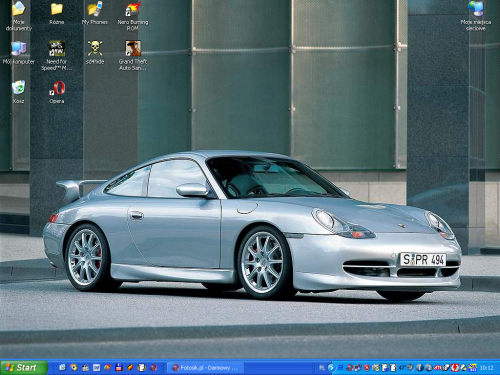
Task: Open the Moje dokumenty desktop folder
Action: [19, 16]
